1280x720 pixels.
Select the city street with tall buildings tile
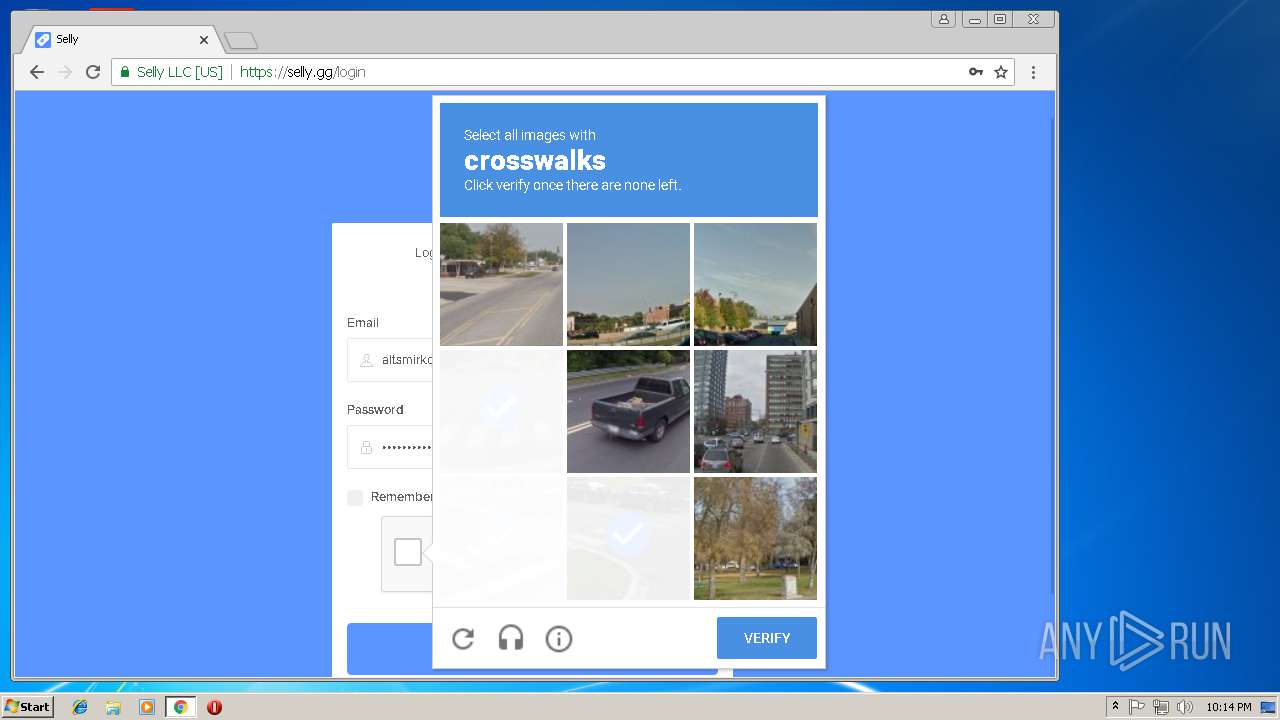(x=755, y=411)
